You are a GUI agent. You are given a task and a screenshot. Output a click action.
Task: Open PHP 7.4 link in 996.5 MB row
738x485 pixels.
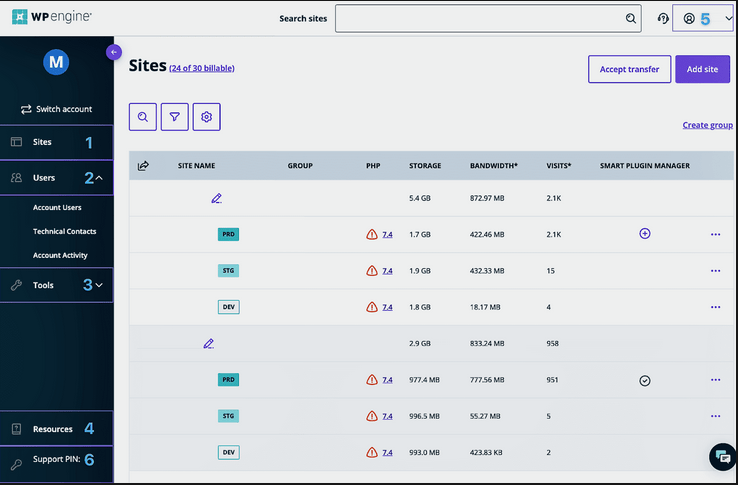tap(387, 416)
